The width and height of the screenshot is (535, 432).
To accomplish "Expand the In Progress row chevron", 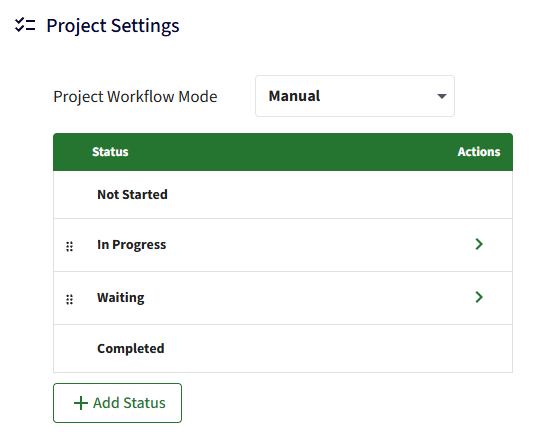I will (x=479, y=244).
